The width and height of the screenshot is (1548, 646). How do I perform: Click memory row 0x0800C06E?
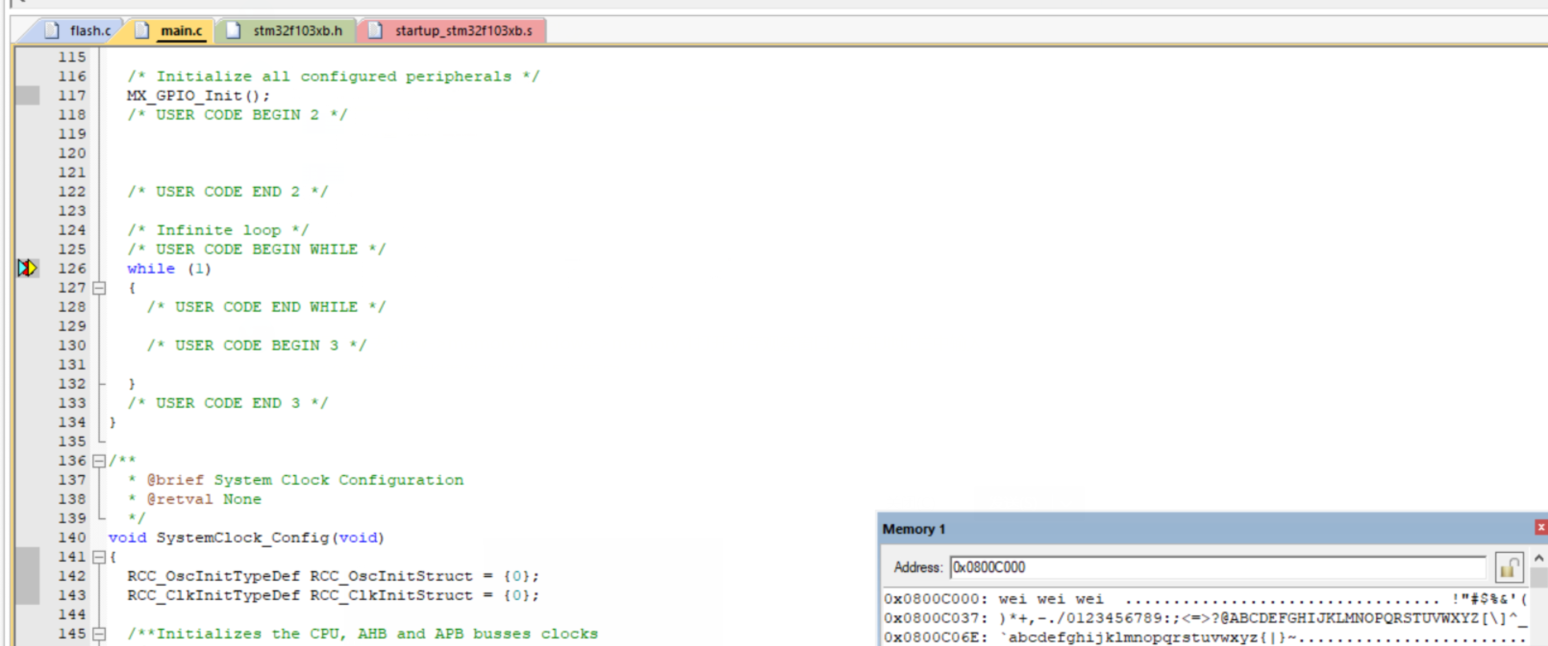(x=1206, y=637)
